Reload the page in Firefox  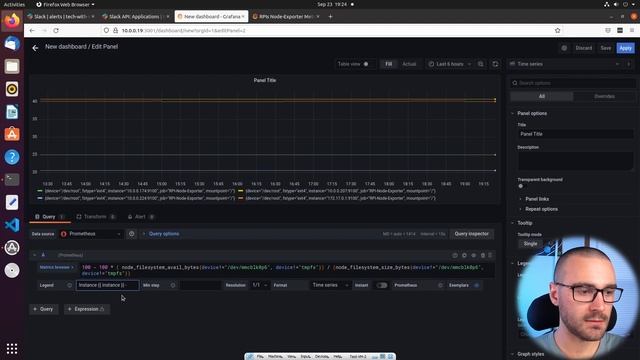[56, 31]
